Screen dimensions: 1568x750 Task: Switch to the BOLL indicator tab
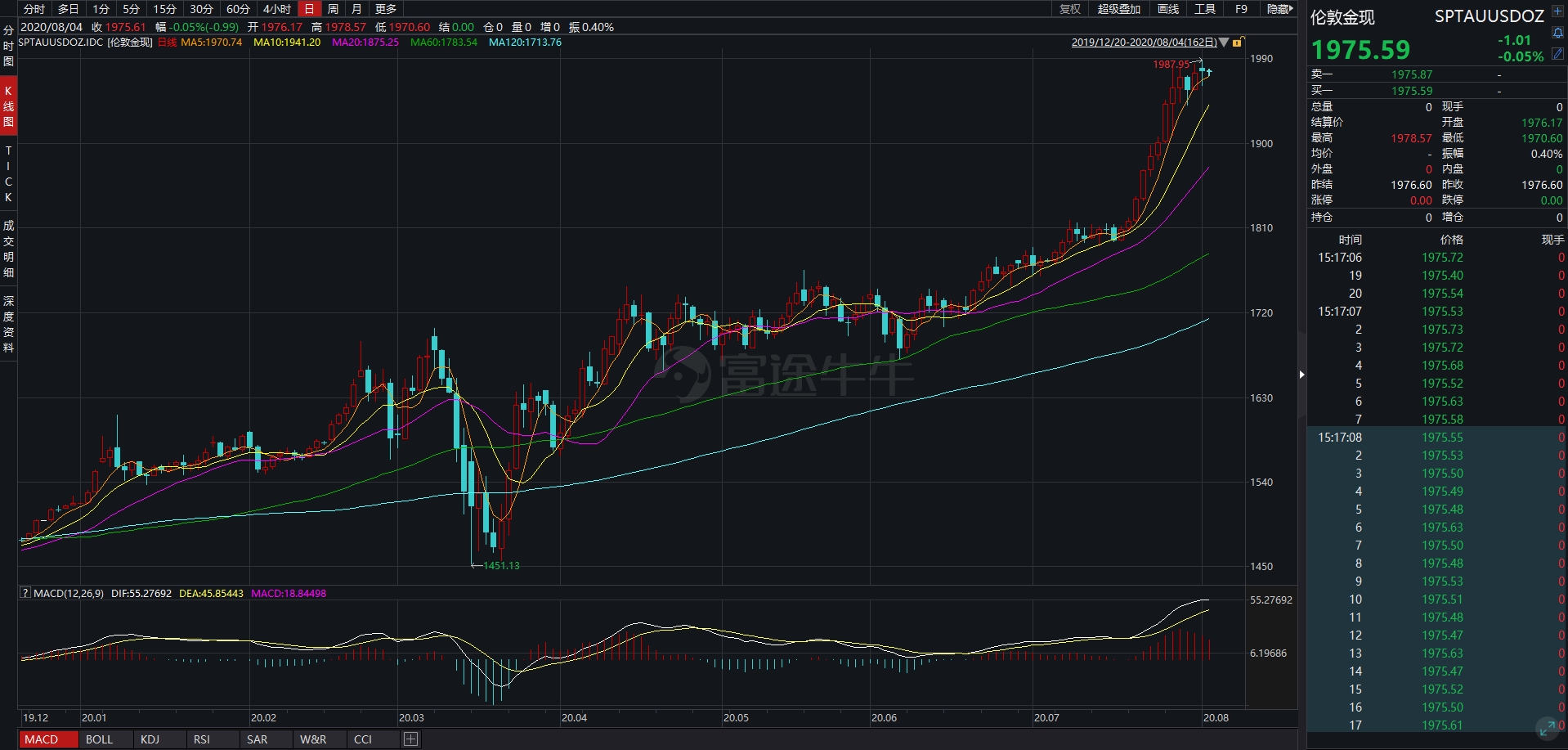click(x=100, y=739)
